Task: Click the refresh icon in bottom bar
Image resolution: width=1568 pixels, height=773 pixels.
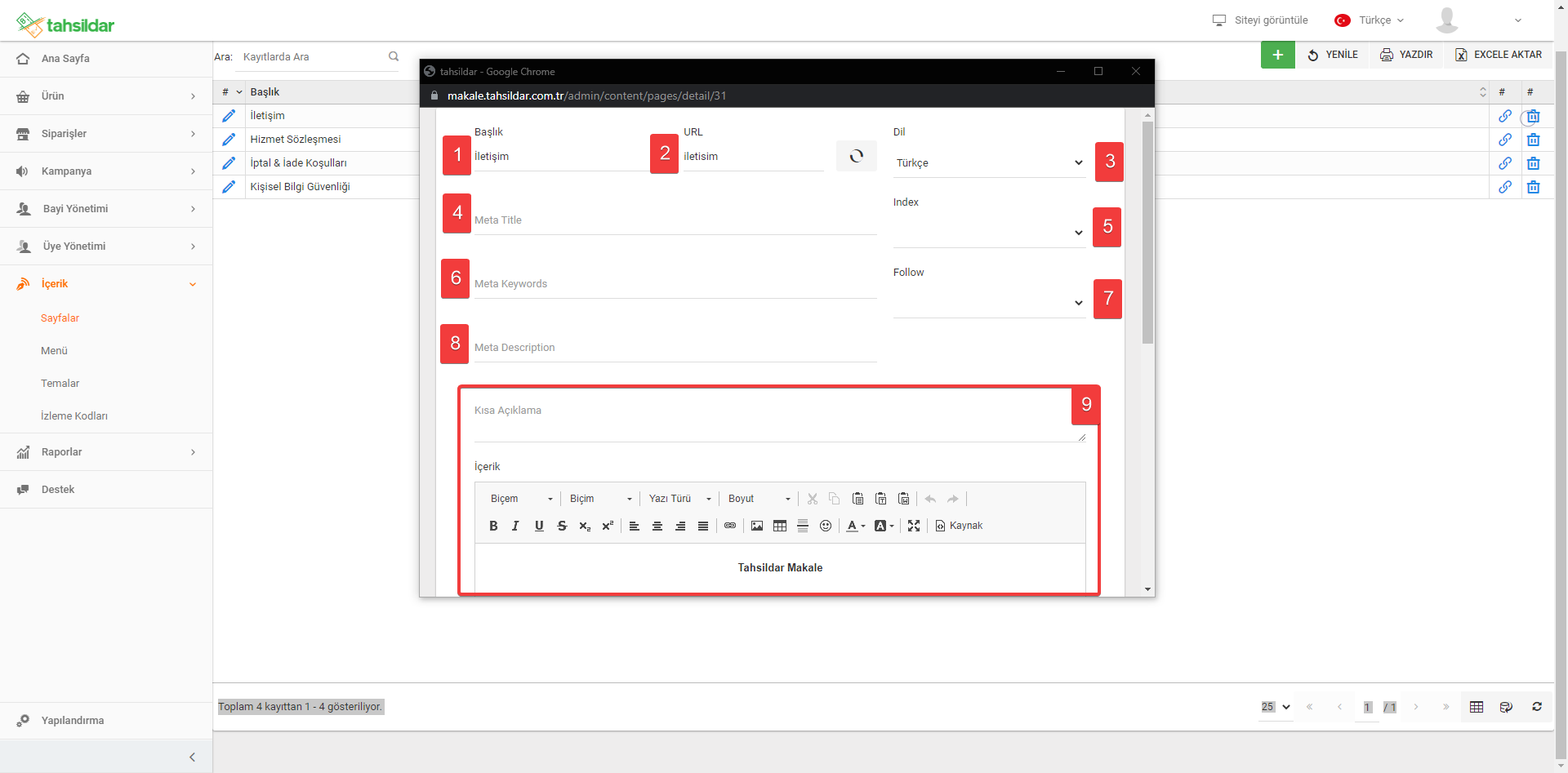Action: click(x=1537, y=707)
